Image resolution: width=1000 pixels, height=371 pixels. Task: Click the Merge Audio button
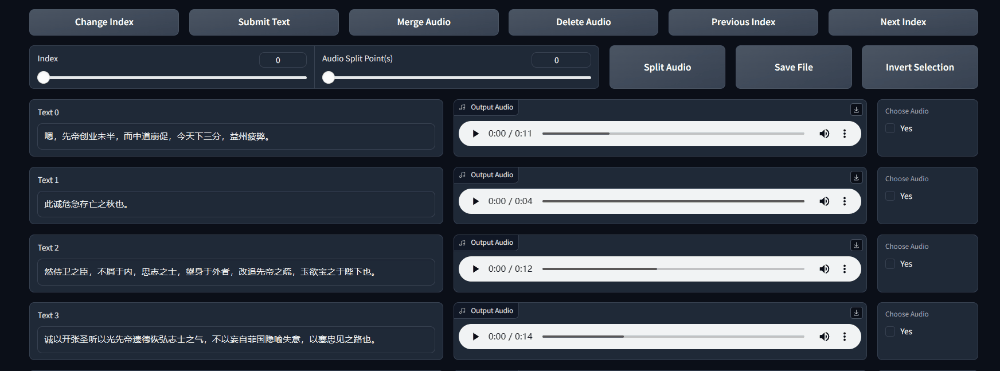[423, 22]
